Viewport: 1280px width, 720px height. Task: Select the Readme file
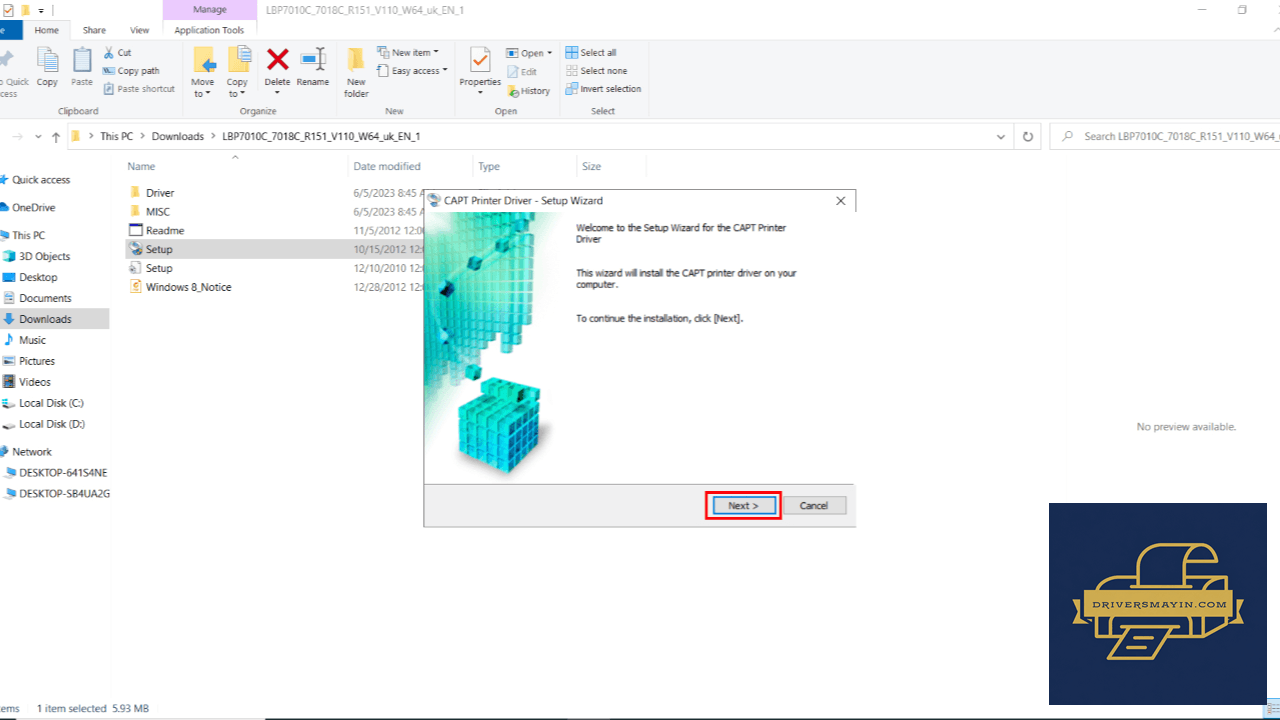point(165,231)
